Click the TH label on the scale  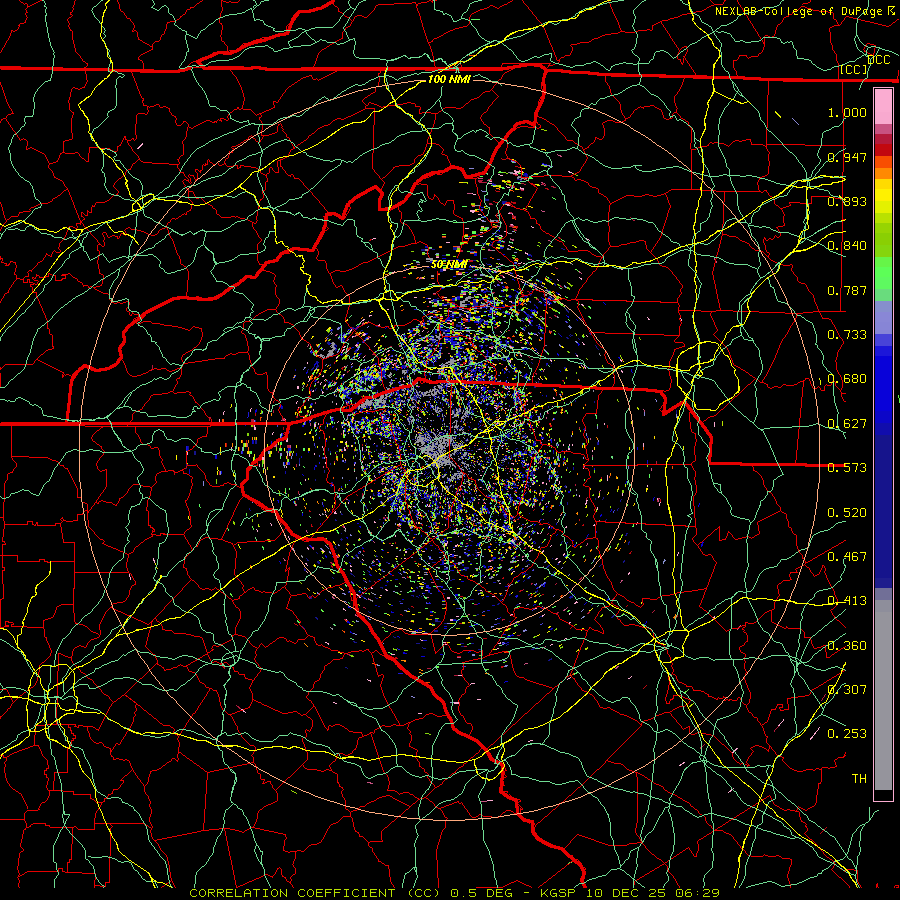coord(859,778)
